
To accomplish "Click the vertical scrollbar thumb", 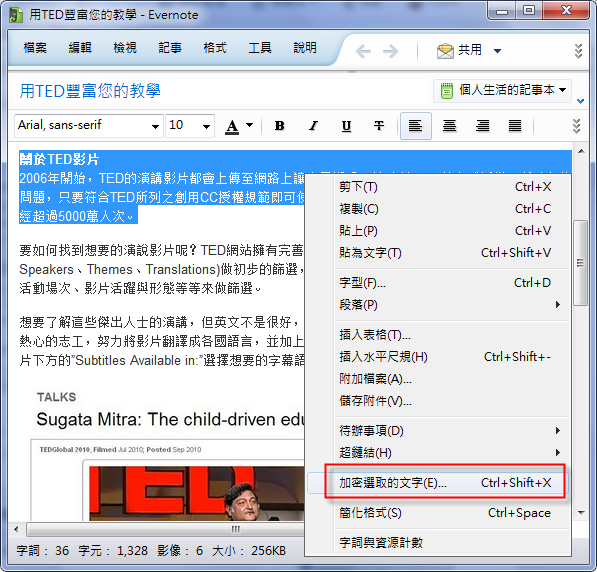I will [581, 263].
